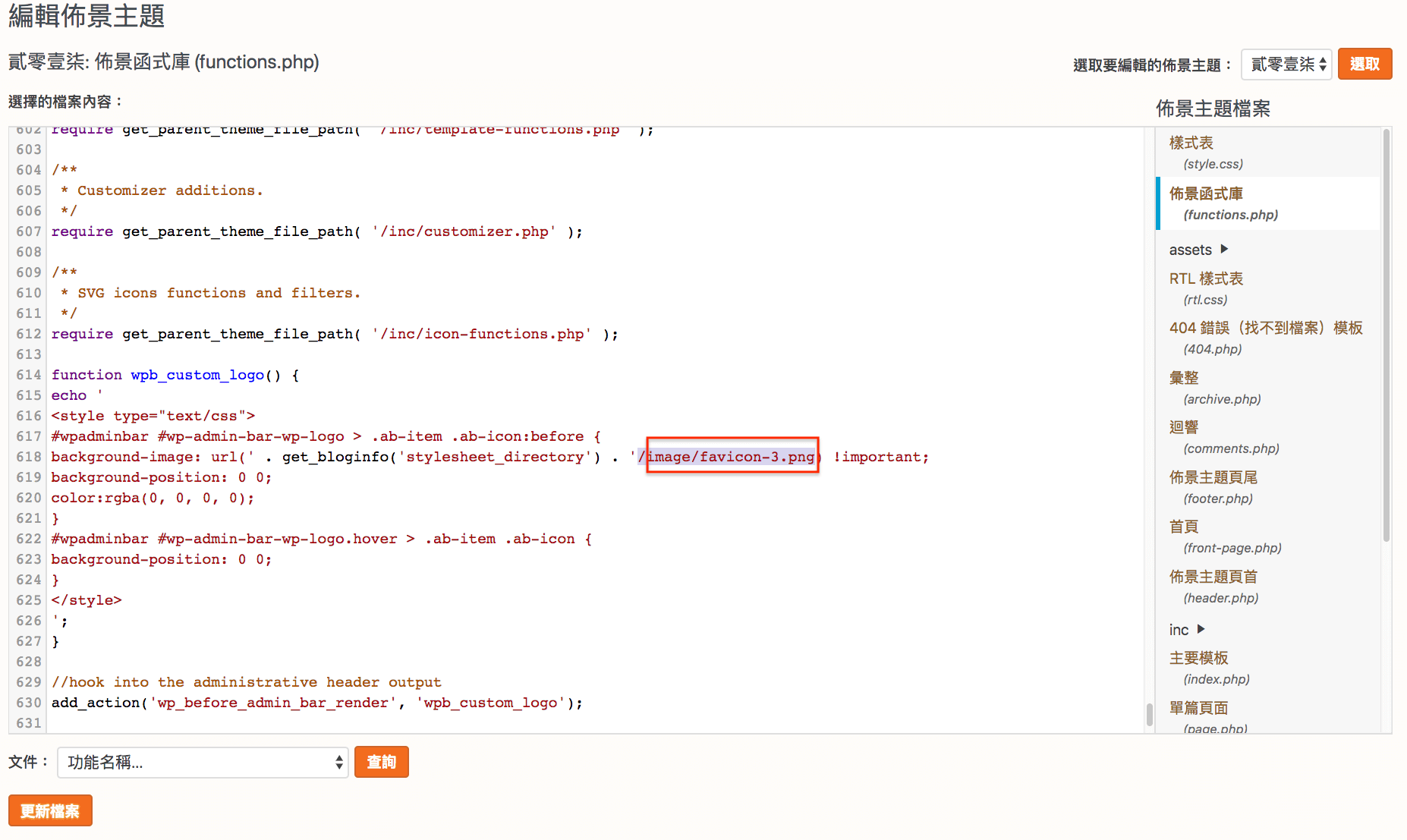1407x840 pixels.
Task: Open the 樣式表 style.css file
Action: (x=1191, y=143)
